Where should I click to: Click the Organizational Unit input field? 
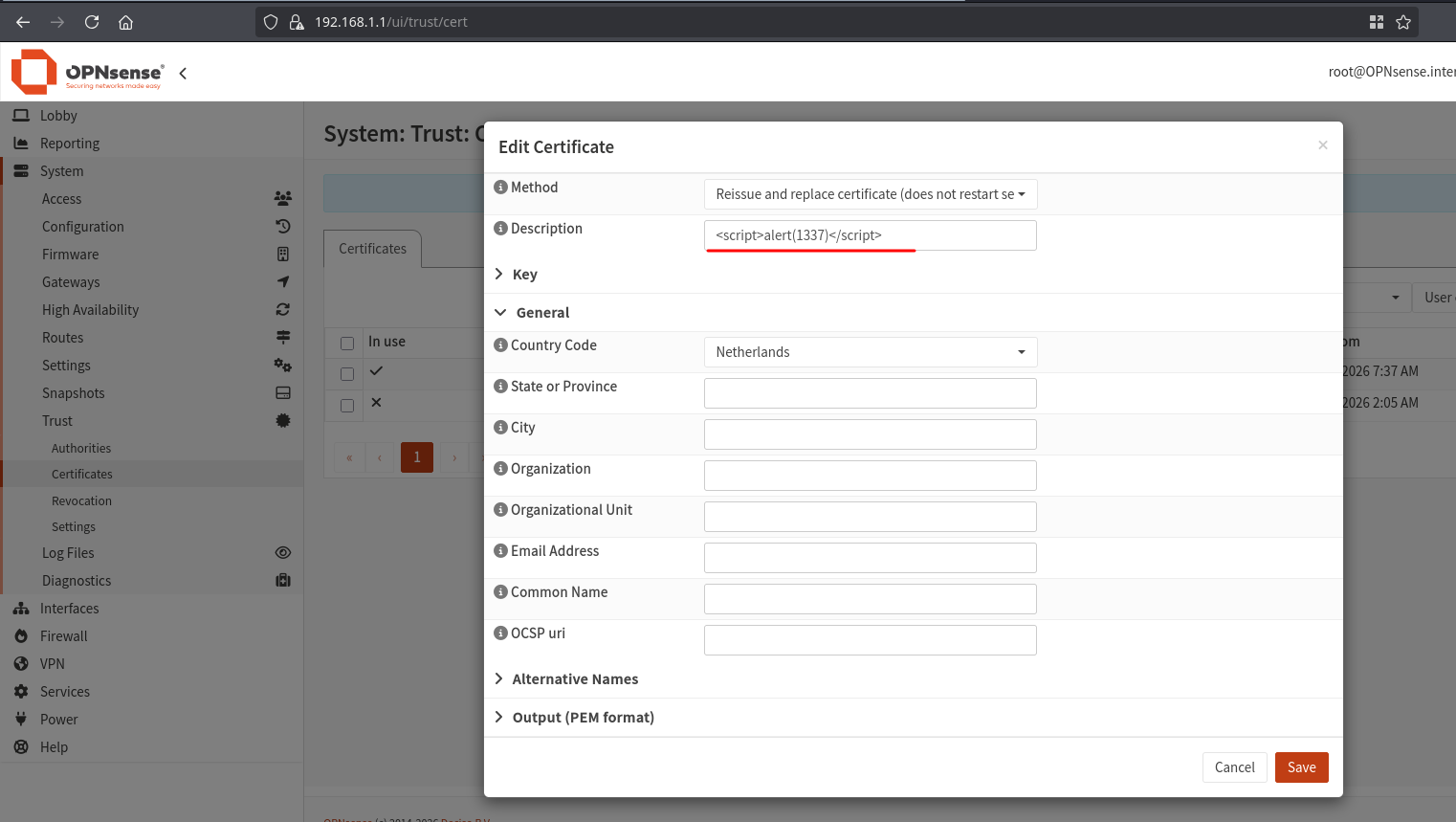tap(871, 517)
